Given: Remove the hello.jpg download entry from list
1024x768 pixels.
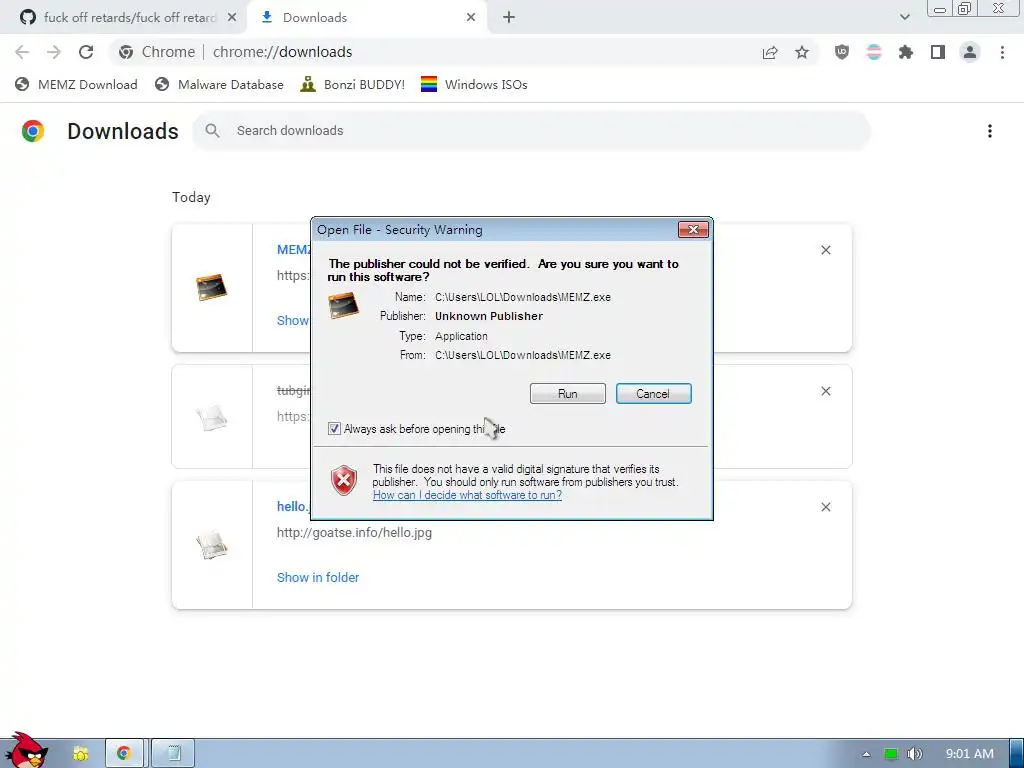Looking at the screenshot, I should click(825, 507).
